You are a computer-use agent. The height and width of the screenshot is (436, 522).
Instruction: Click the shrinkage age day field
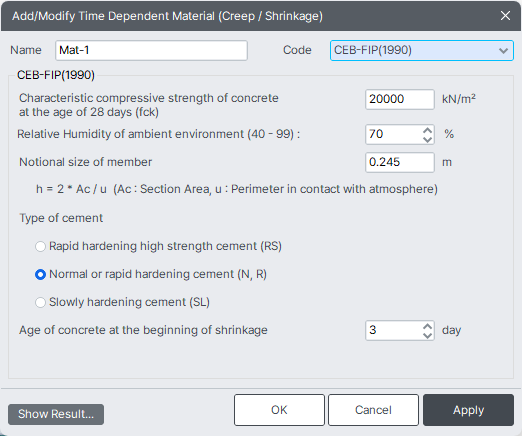tap(394, 330)
